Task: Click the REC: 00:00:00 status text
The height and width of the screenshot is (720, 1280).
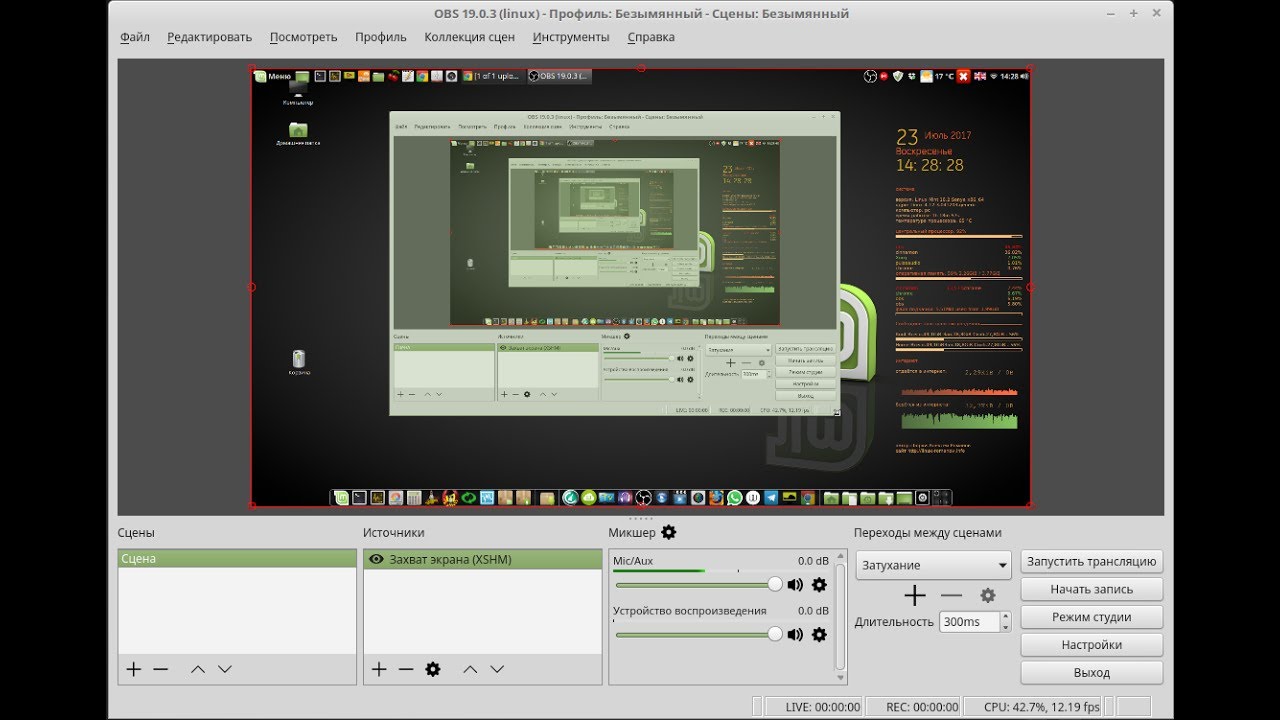Action: (x=922, y=707)
